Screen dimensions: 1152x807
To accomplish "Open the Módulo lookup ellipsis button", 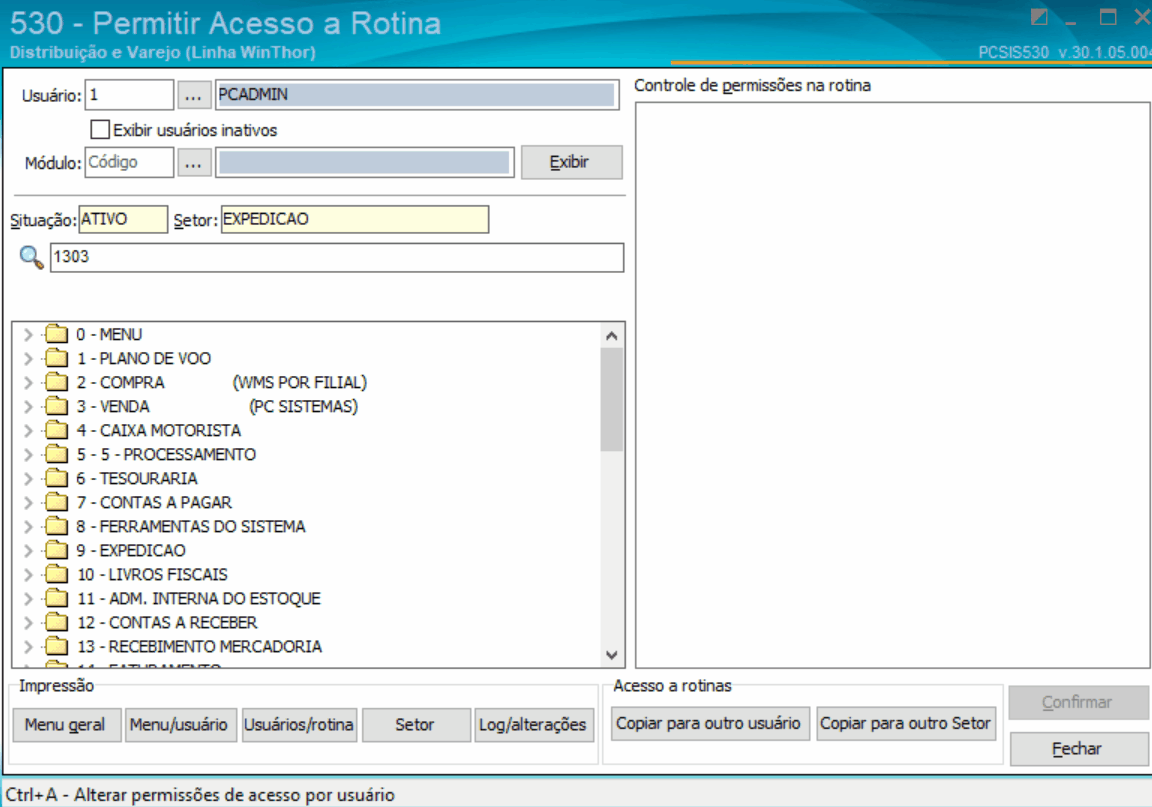I will coord(193,162).
